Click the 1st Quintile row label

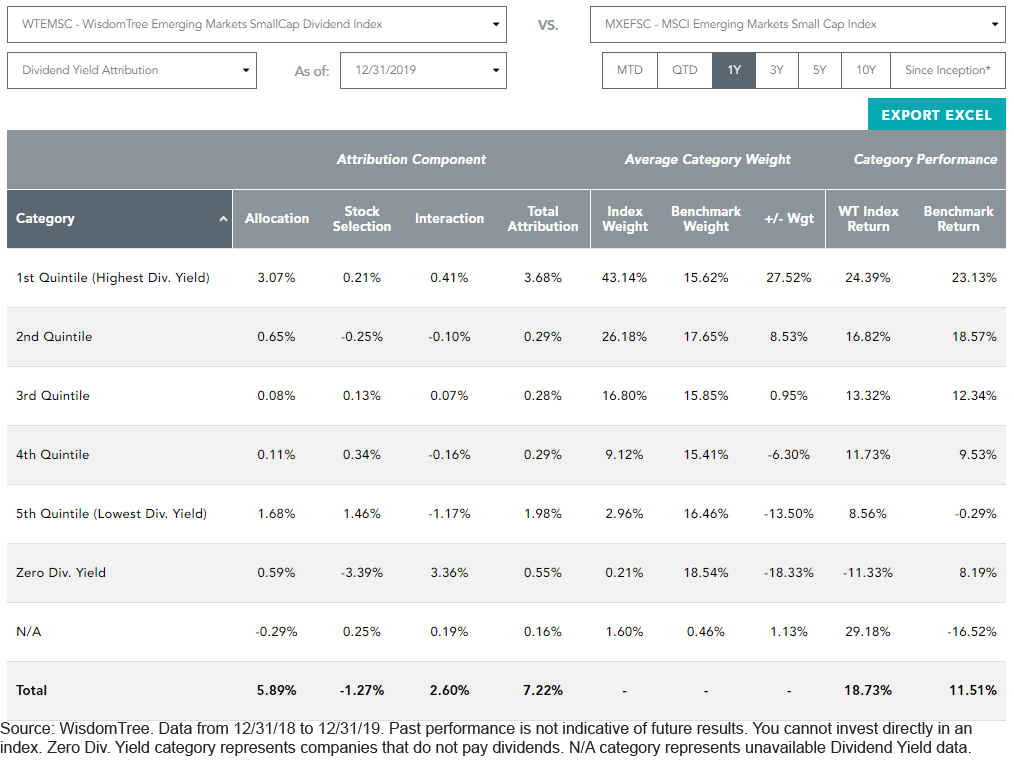tap(113, 278)
